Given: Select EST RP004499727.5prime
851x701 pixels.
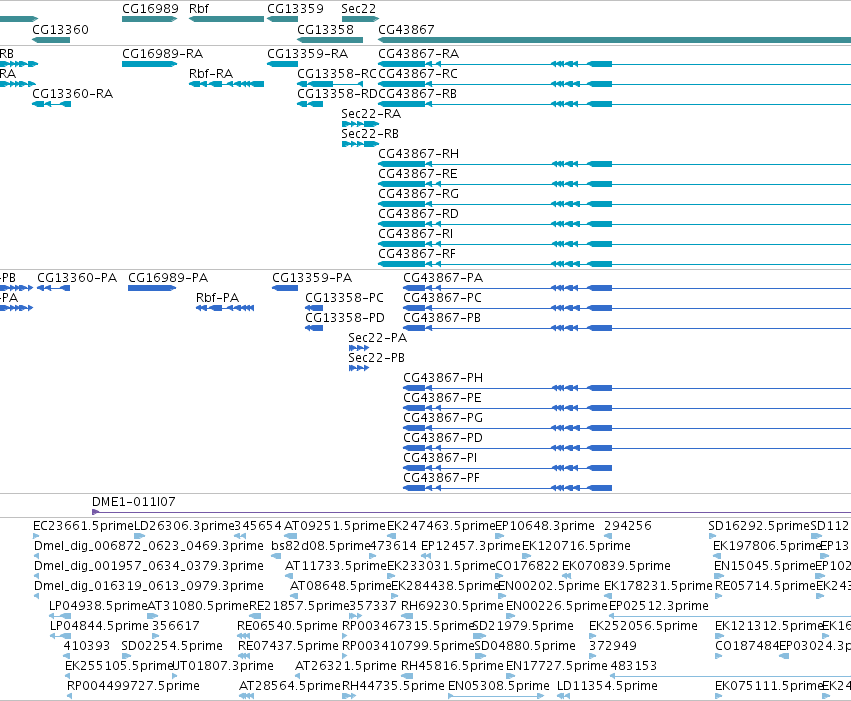Looking at the screenshot, I should (133, 686).
